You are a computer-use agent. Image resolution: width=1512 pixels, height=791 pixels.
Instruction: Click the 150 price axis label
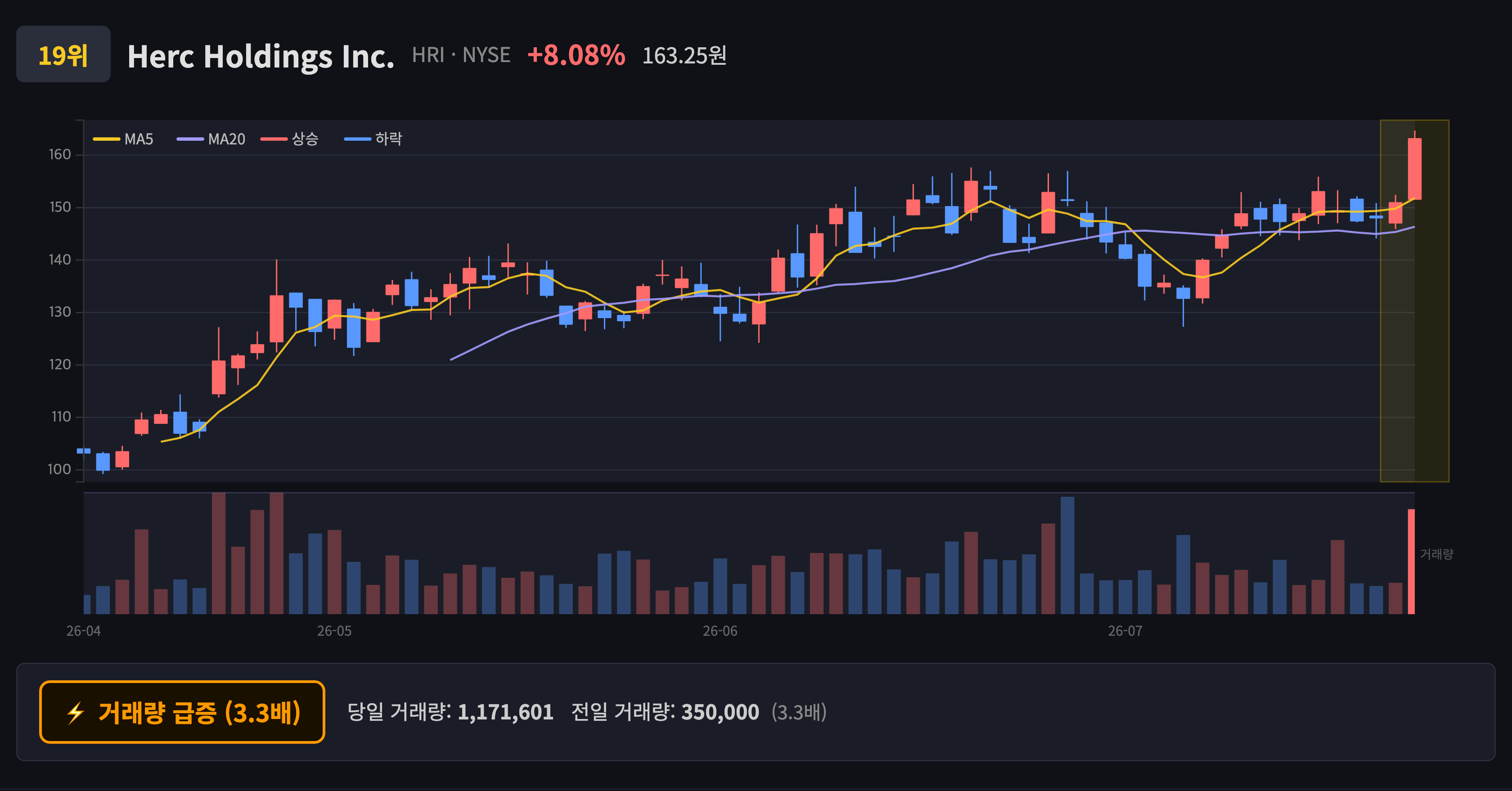click(59, 207)
